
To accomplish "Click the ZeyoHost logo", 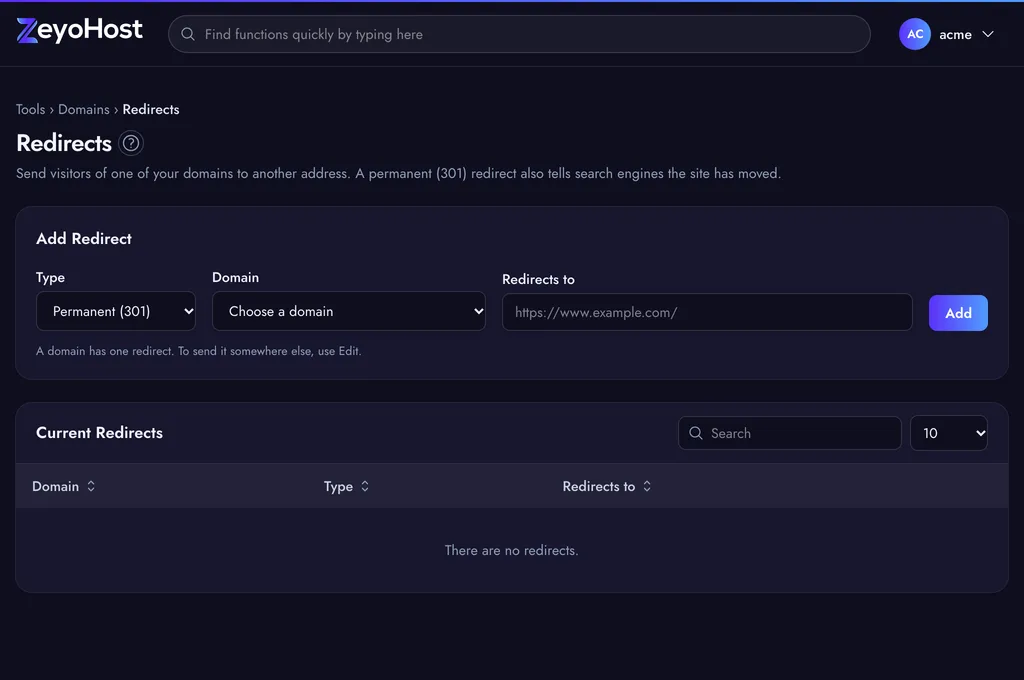I will click(79, 30).
